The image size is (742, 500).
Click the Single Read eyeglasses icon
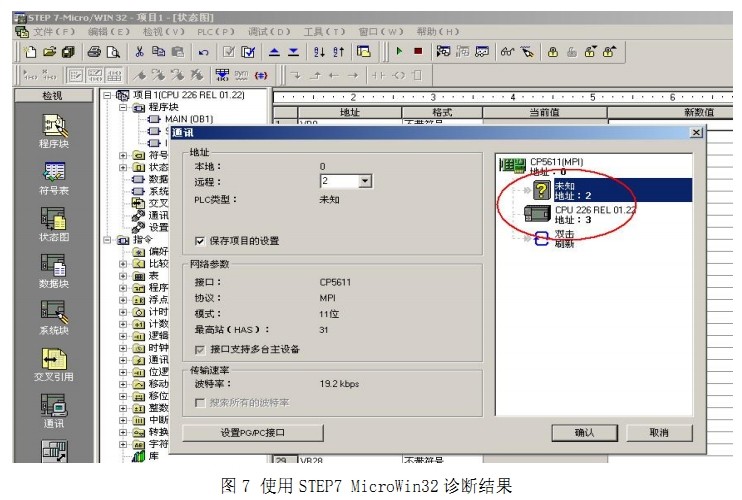click(507, 52)
